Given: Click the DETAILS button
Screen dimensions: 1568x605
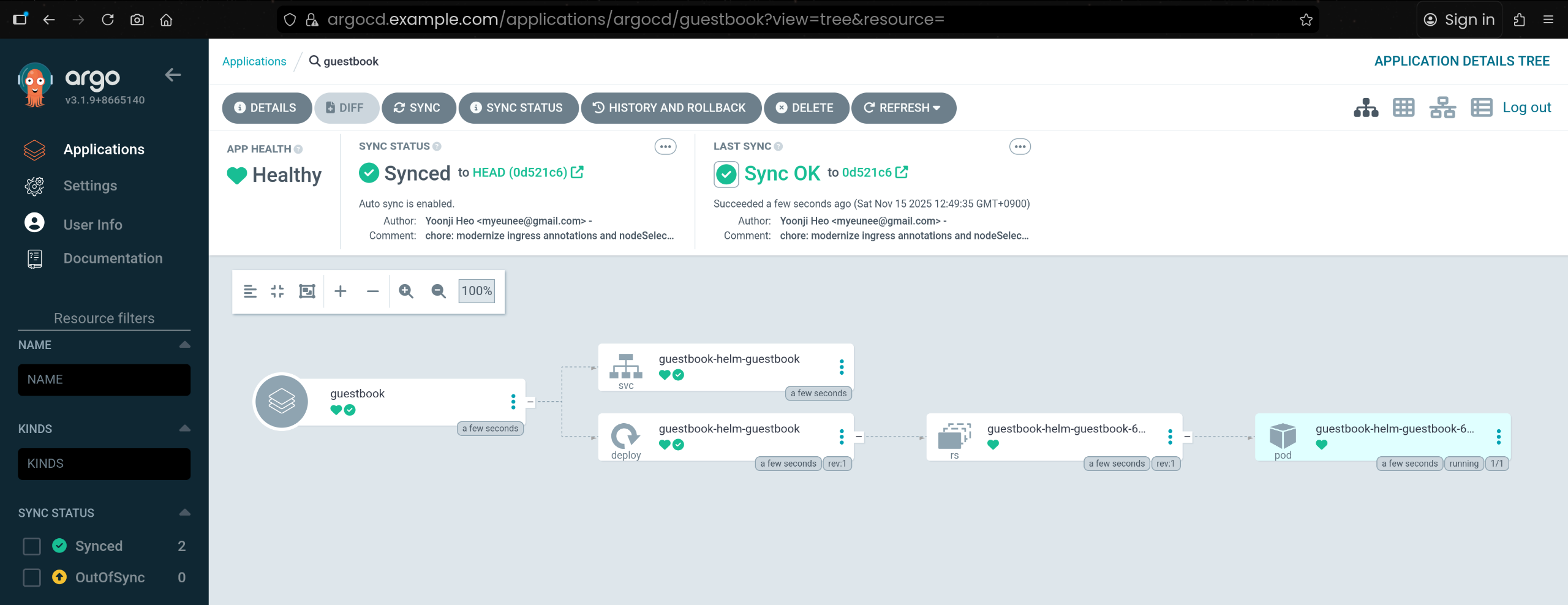Looking at the screenshot, I should pos(266,108).
